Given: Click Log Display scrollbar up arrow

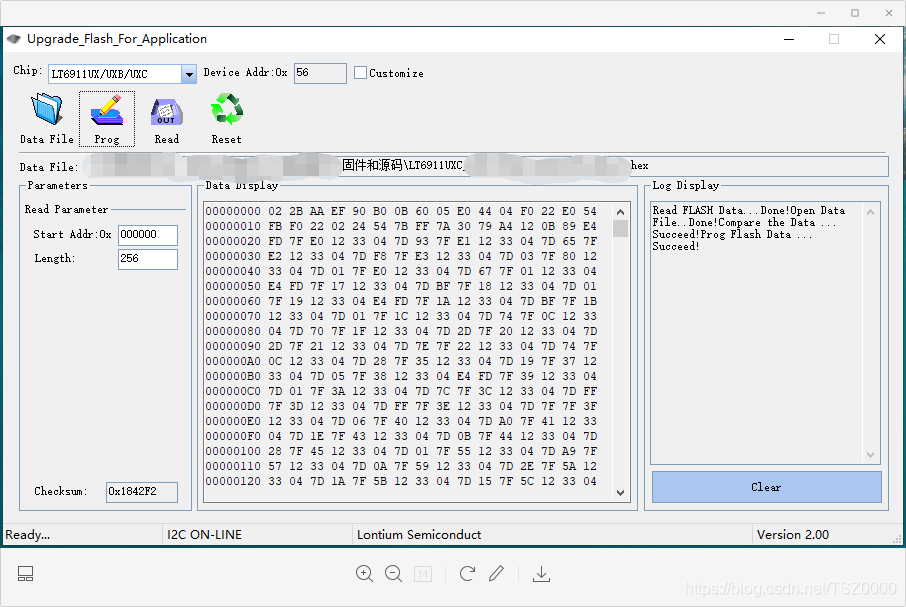Looking at the screenshot, I should click(x=871, y=212).
